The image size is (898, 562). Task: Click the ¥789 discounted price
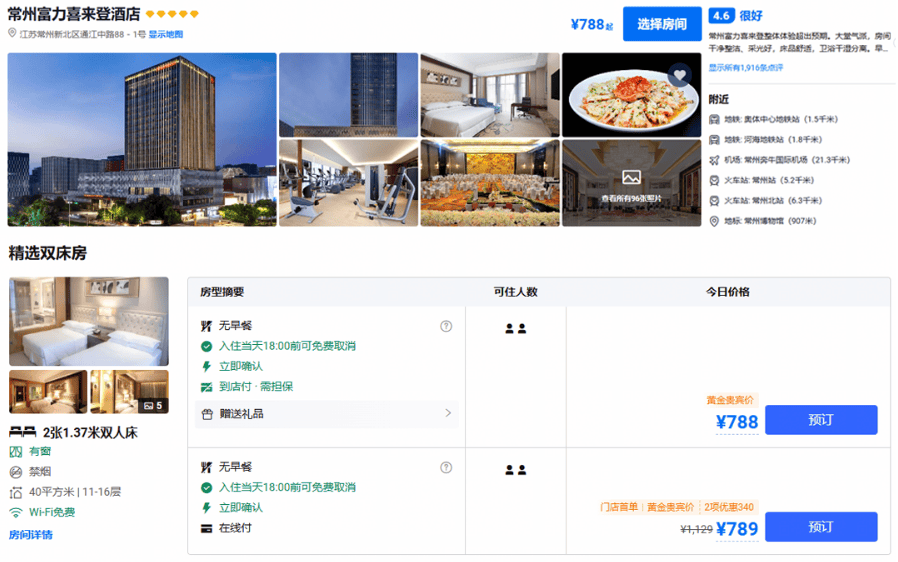(x=737, y=529)
